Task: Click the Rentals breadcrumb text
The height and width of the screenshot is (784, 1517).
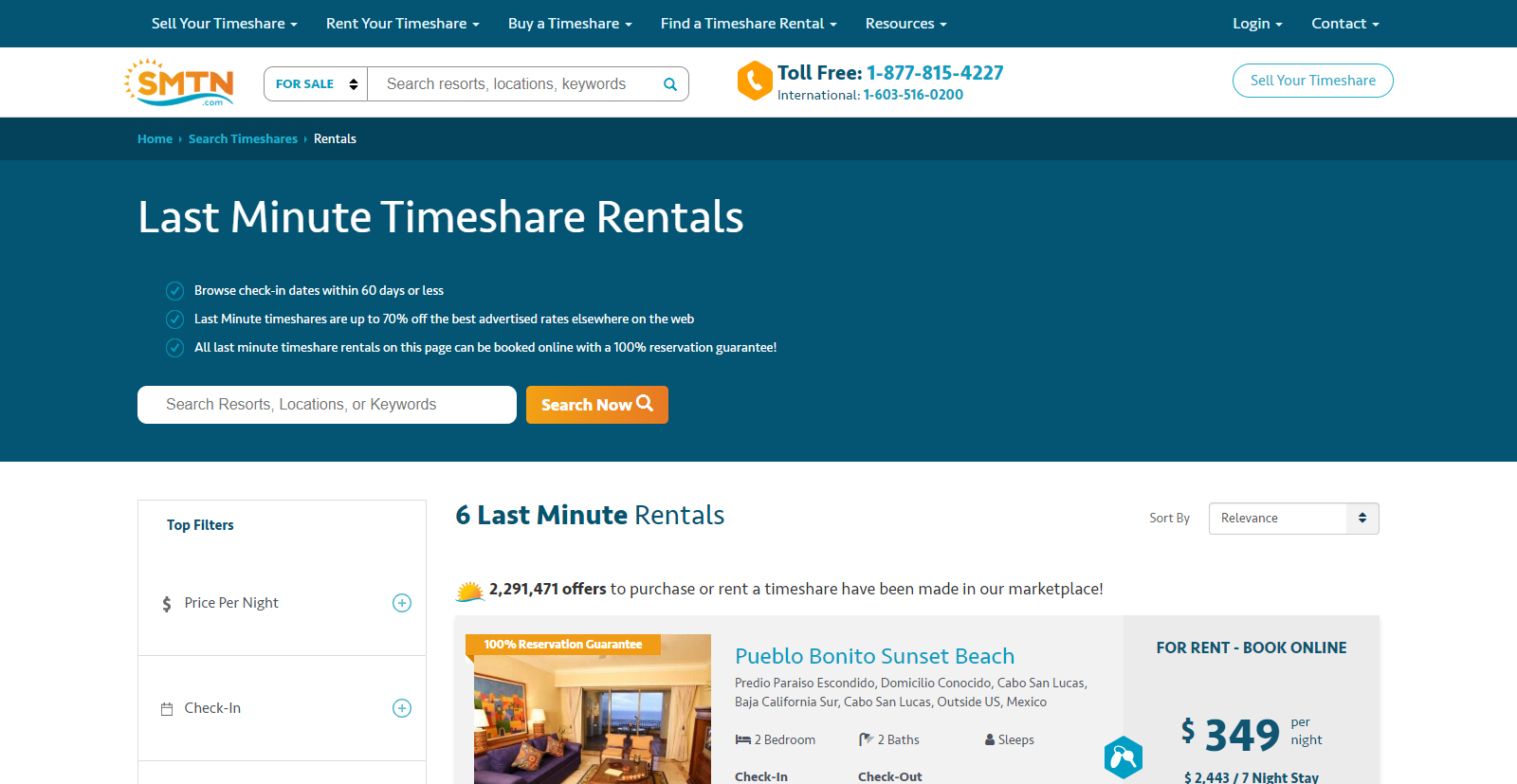Action: pos(335,139)
